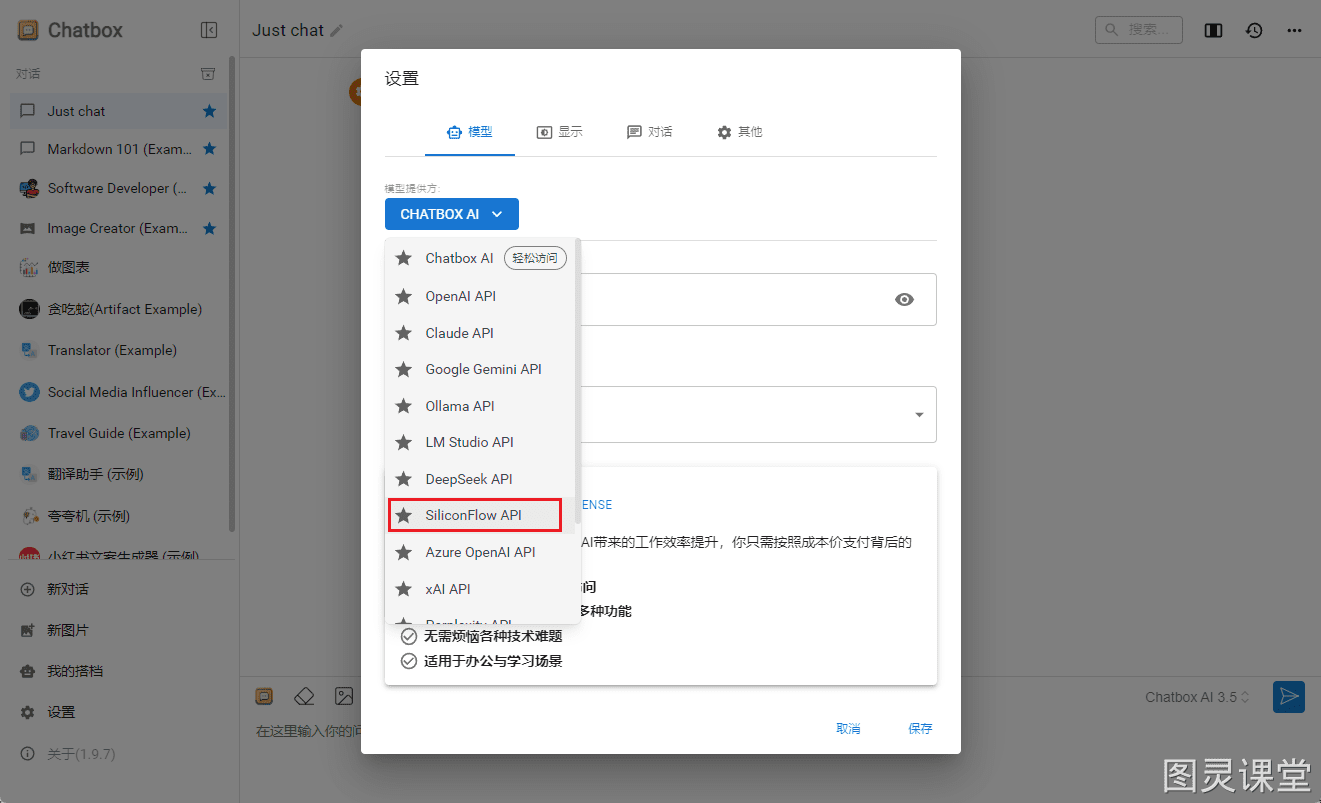
Task: Click the Chatbox logo at top left
Action: click(28, 30)
